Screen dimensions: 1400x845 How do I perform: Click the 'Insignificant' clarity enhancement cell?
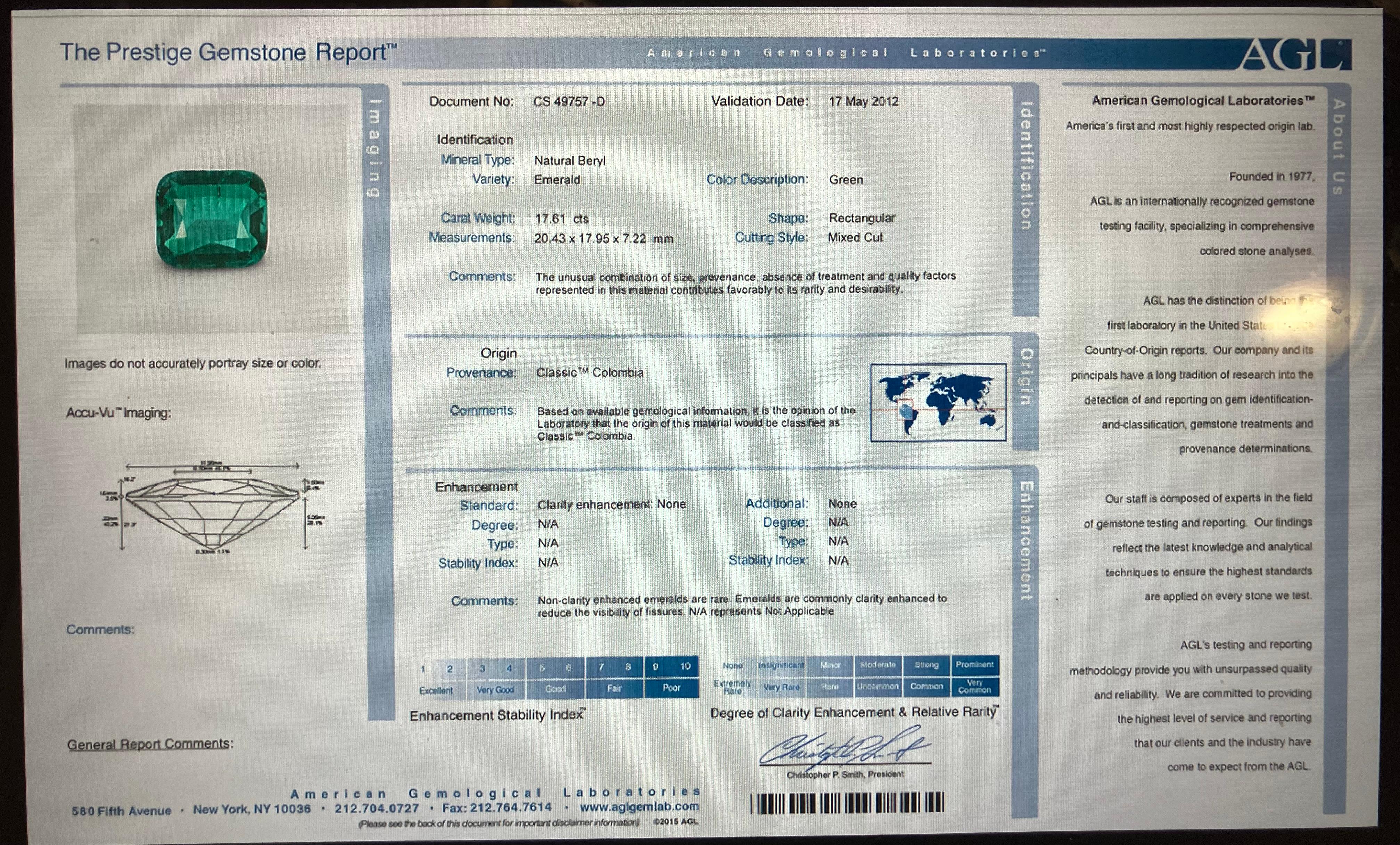pos(781,665)
